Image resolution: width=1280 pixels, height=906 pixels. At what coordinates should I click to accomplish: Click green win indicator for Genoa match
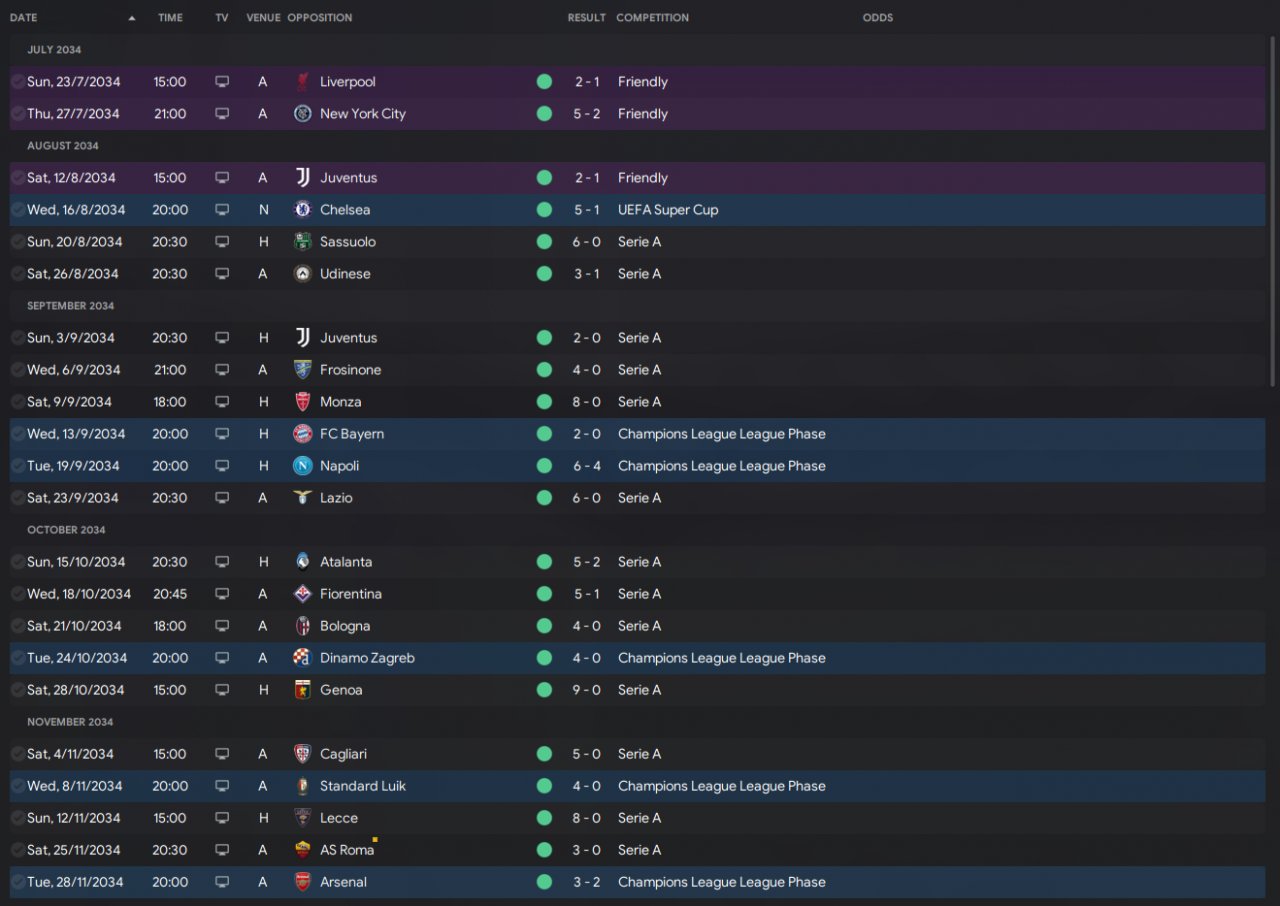(544, 690)
